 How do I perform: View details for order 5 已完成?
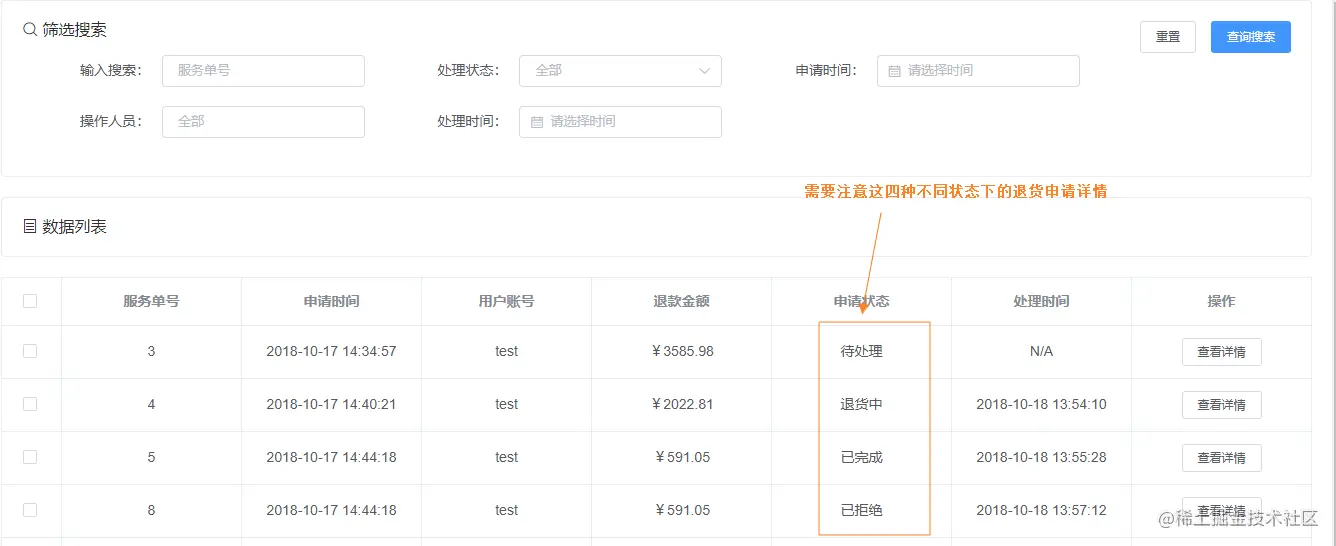(x=1221, y=458)
